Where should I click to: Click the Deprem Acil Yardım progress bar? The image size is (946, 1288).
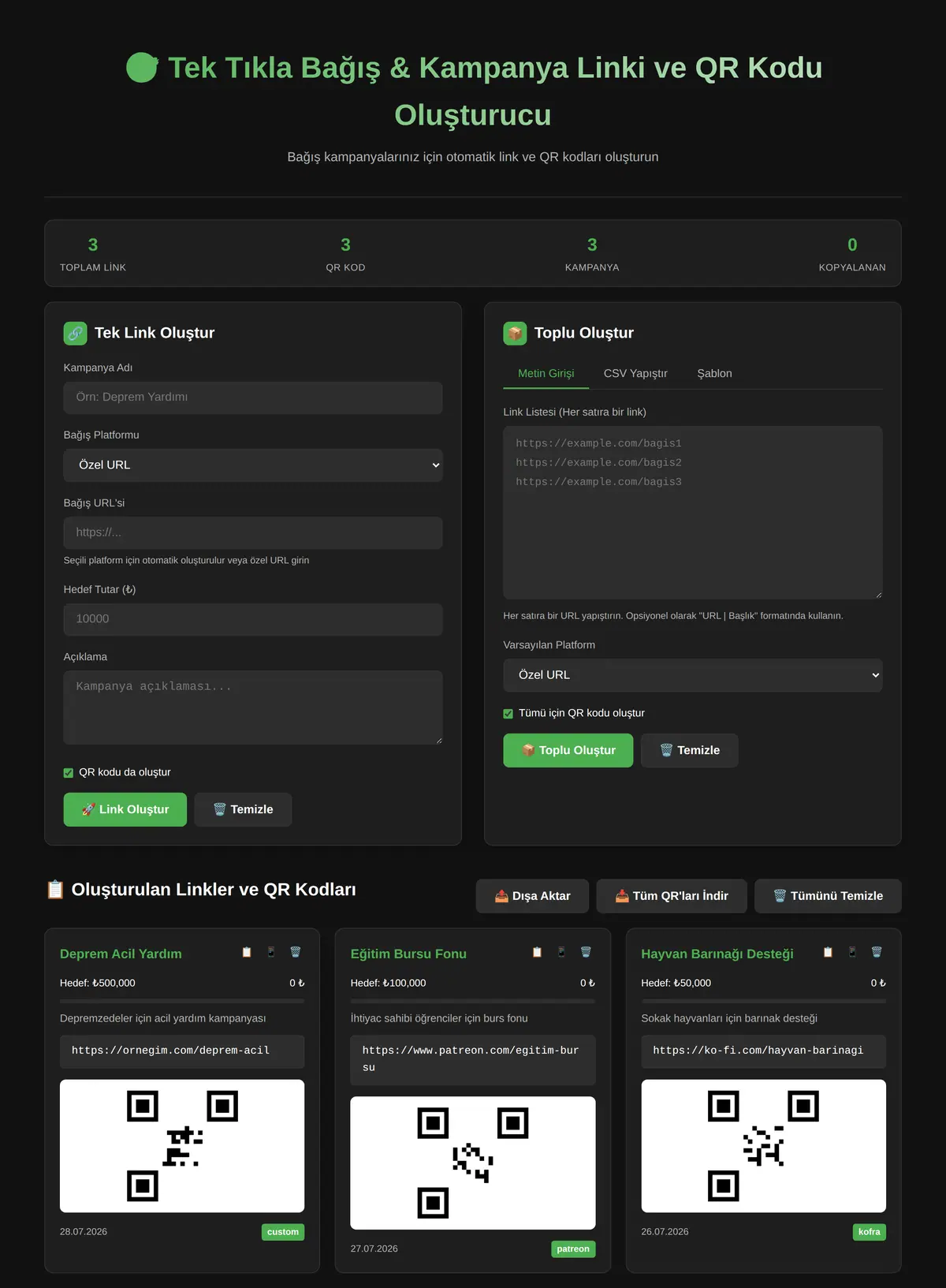pos(182,1001)
